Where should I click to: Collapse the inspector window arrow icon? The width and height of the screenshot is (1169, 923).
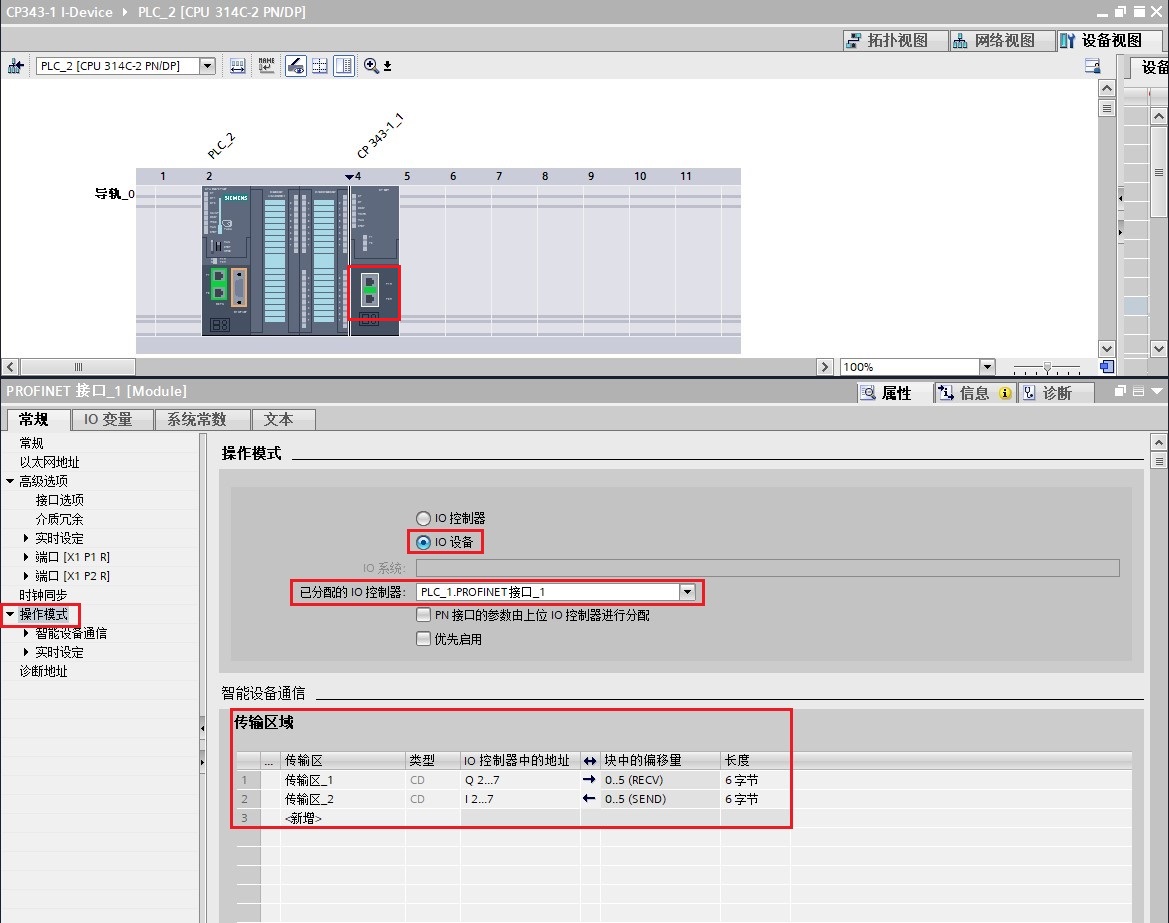[1156, 391]
